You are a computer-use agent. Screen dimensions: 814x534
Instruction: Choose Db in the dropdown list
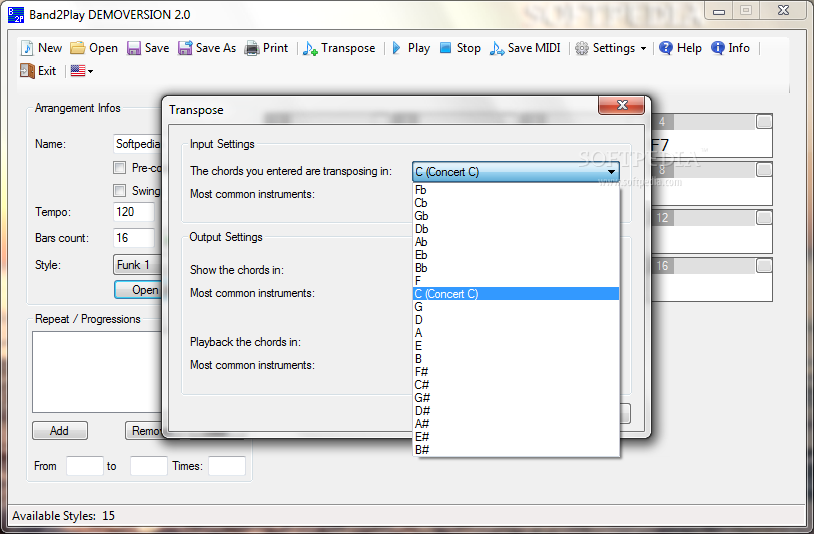click(x=516, y=229)
